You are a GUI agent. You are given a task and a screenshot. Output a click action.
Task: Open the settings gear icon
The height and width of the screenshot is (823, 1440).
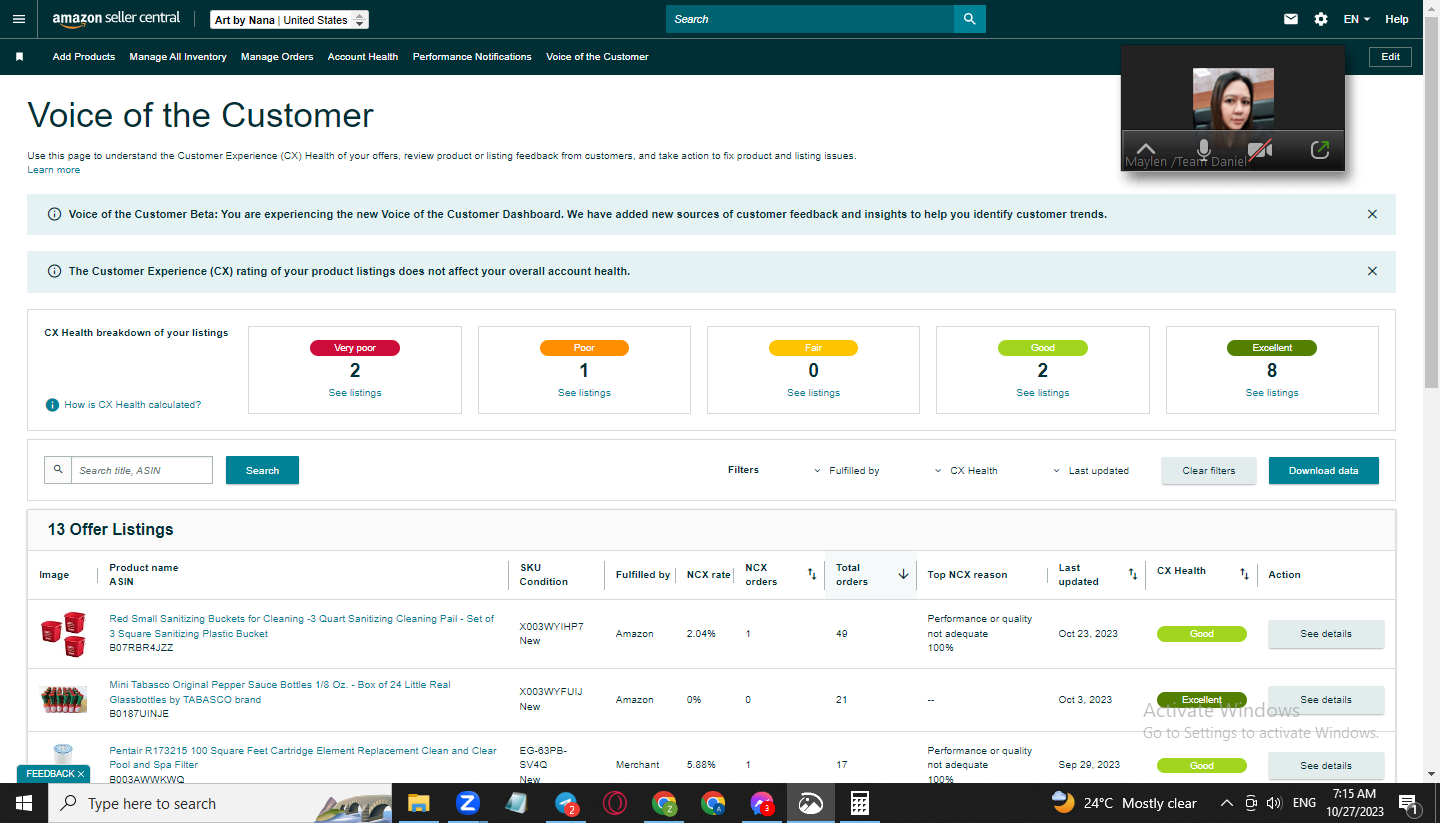1321,19
